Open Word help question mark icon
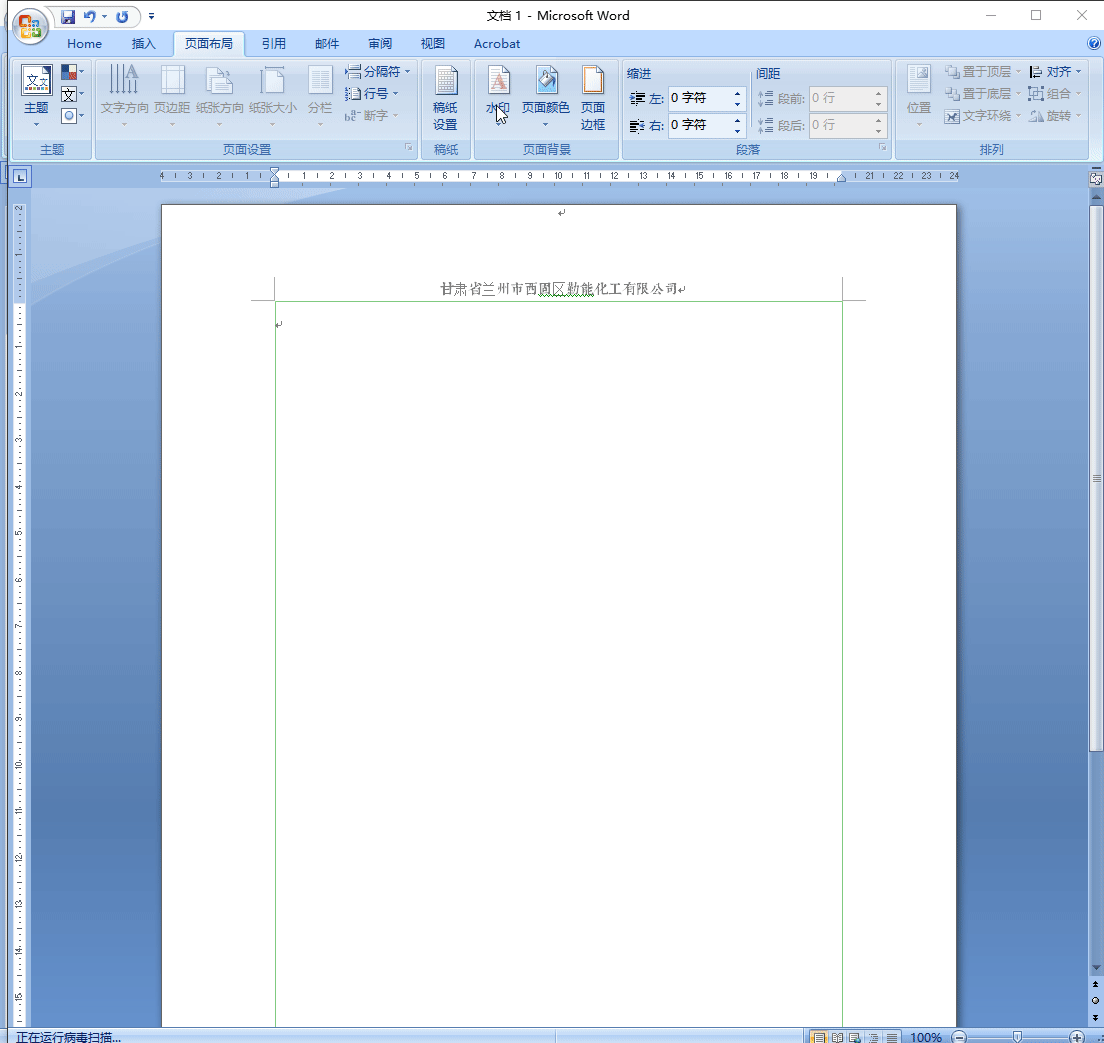The width and height of the screenshot is (1104, 1043). 1094,44
